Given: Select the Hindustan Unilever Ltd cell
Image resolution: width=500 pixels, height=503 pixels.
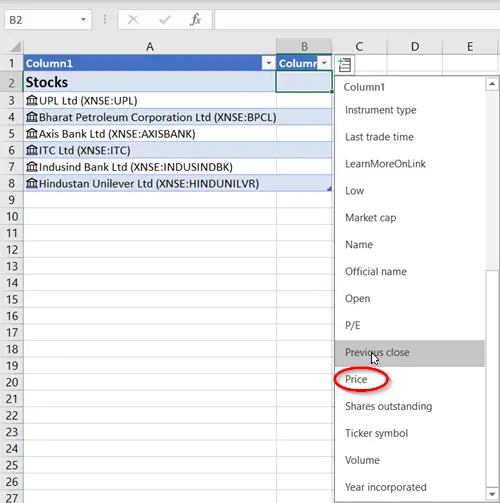Looking at the screenshot, I should coord(150,183).
